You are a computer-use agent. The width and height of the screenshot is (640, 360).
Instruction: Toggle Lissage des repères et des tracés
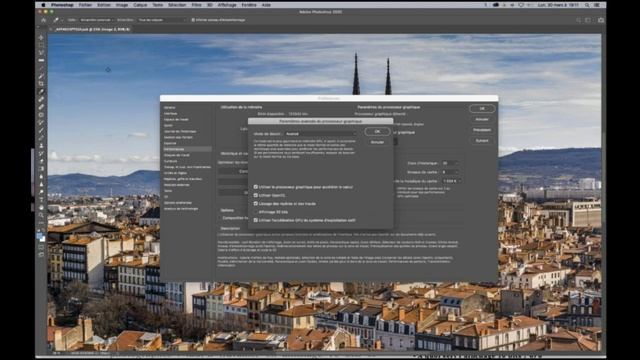tap(256, 203)
